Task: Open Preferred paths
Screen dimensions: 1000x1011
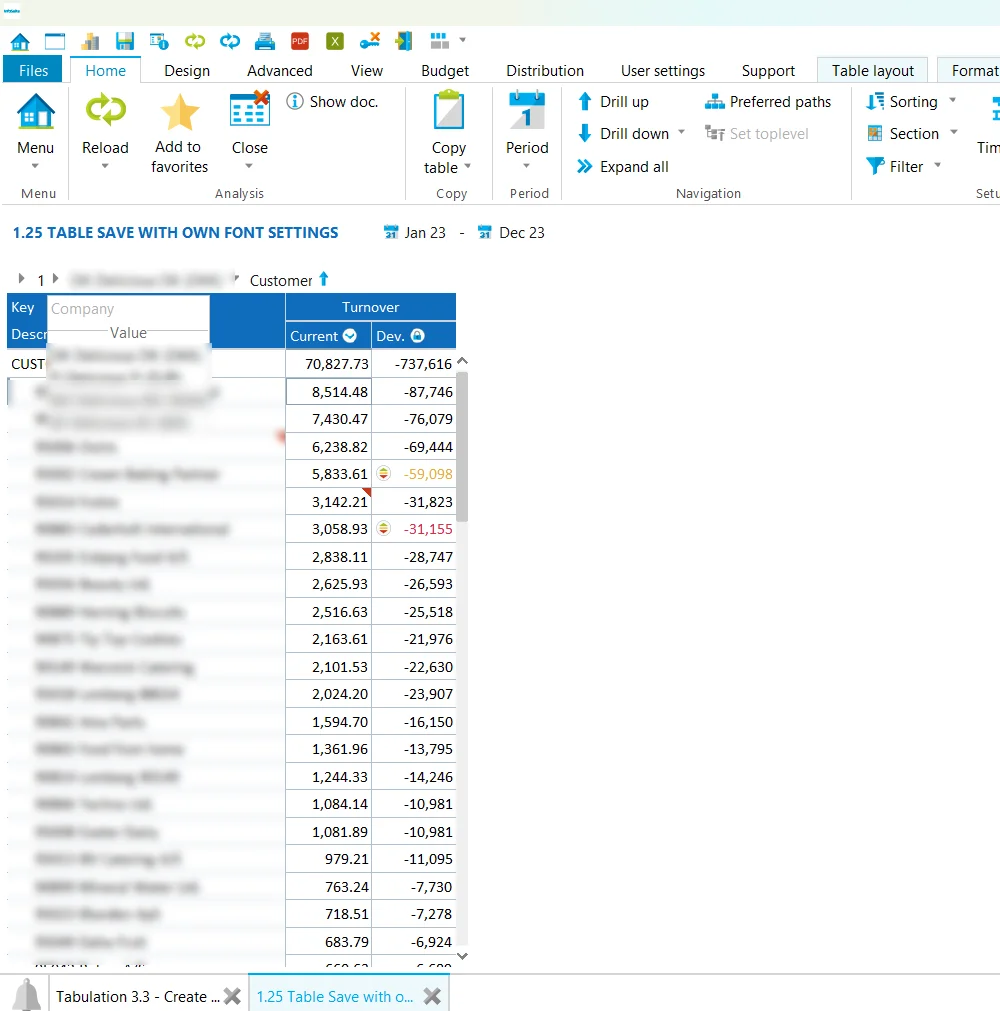Action: point(768,101)
